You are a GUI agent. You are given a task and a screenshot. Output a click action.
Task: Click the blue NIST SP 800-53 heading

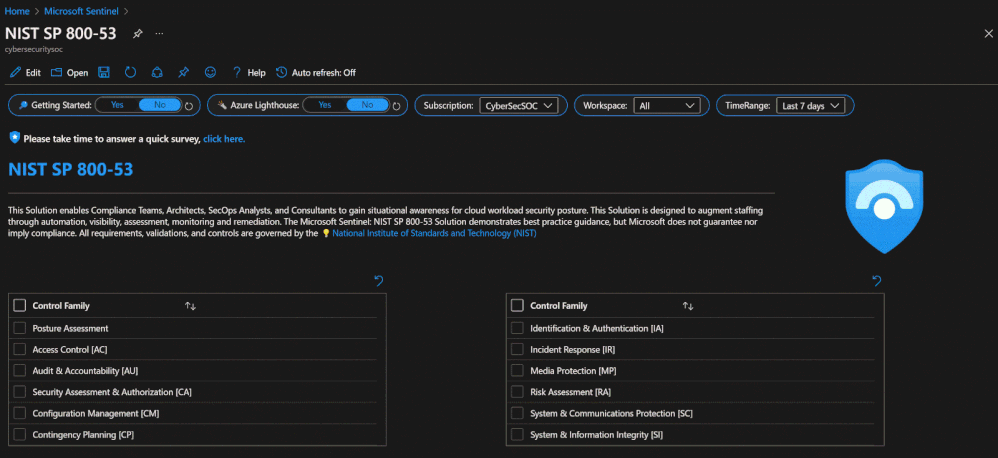coord(71,169)
